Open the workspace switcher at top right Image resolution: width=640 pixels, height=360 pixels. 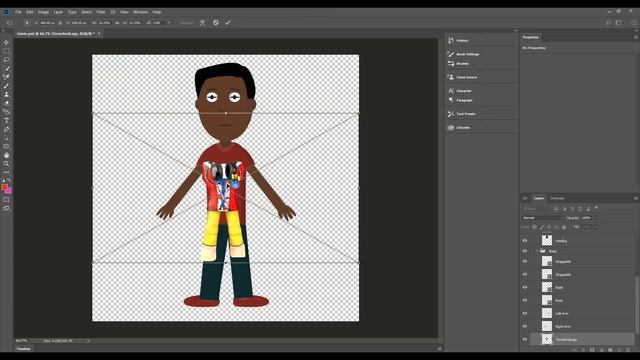tap(619, 23)
